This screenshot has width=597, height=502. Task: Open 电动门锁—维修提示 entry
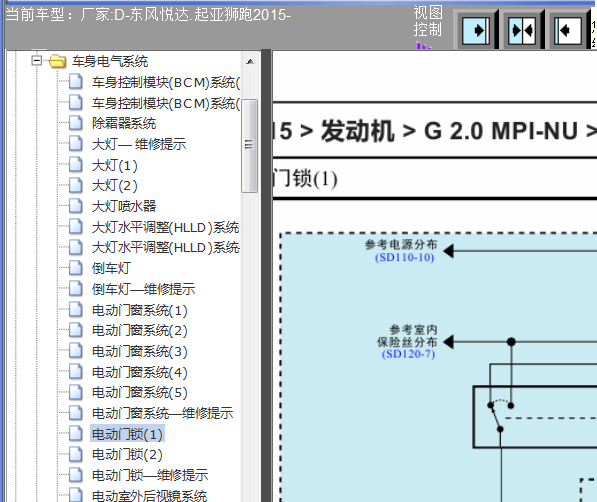pyautogui.click(x=150, y=475)
